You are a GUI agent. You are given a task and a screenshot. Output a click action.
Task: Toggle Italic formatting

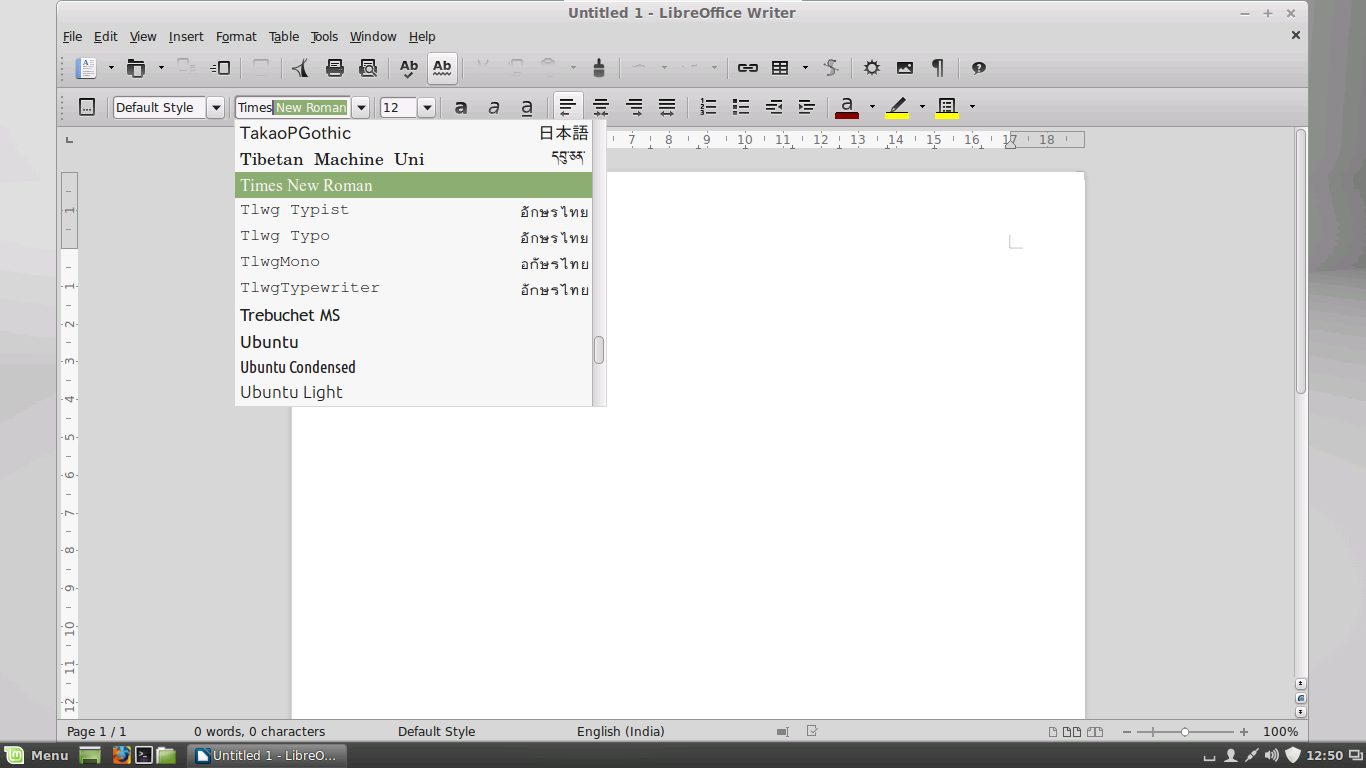tap(494, 107)
